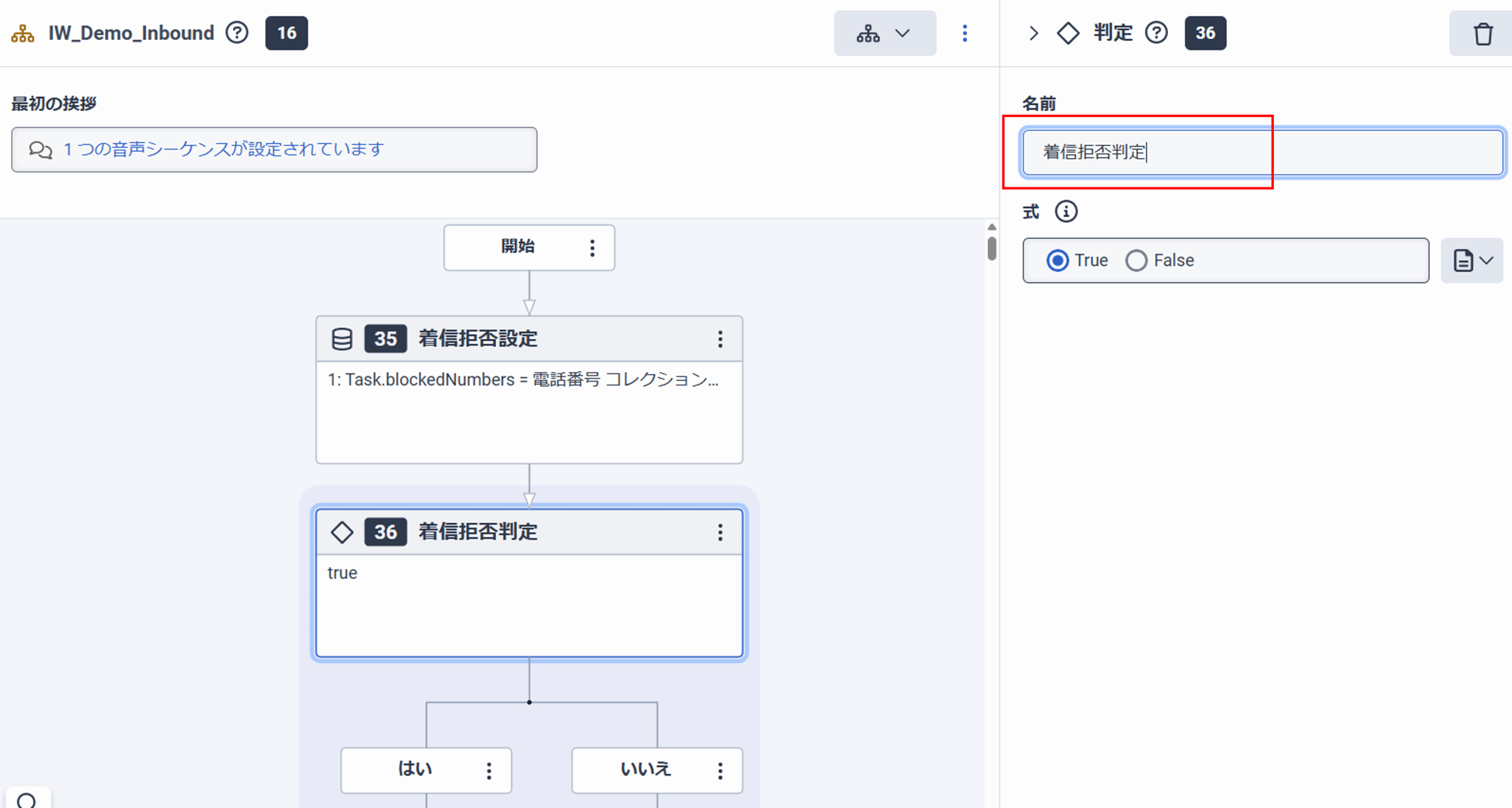This screenshot has height=808, width=1512.
Task: Open three-dot menu of 着信拒否設定
Action: pos(720,339)
